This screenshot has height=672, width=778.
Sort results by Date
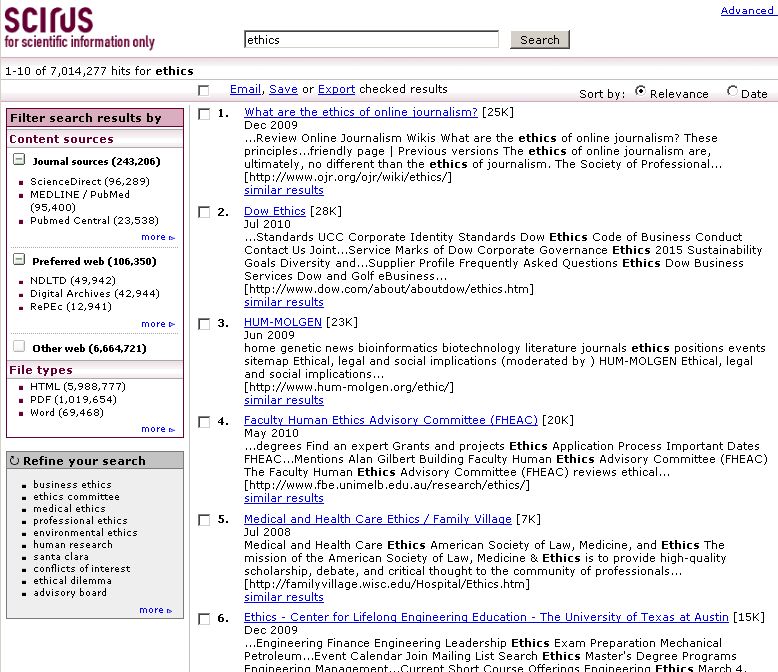coord(733,92)
